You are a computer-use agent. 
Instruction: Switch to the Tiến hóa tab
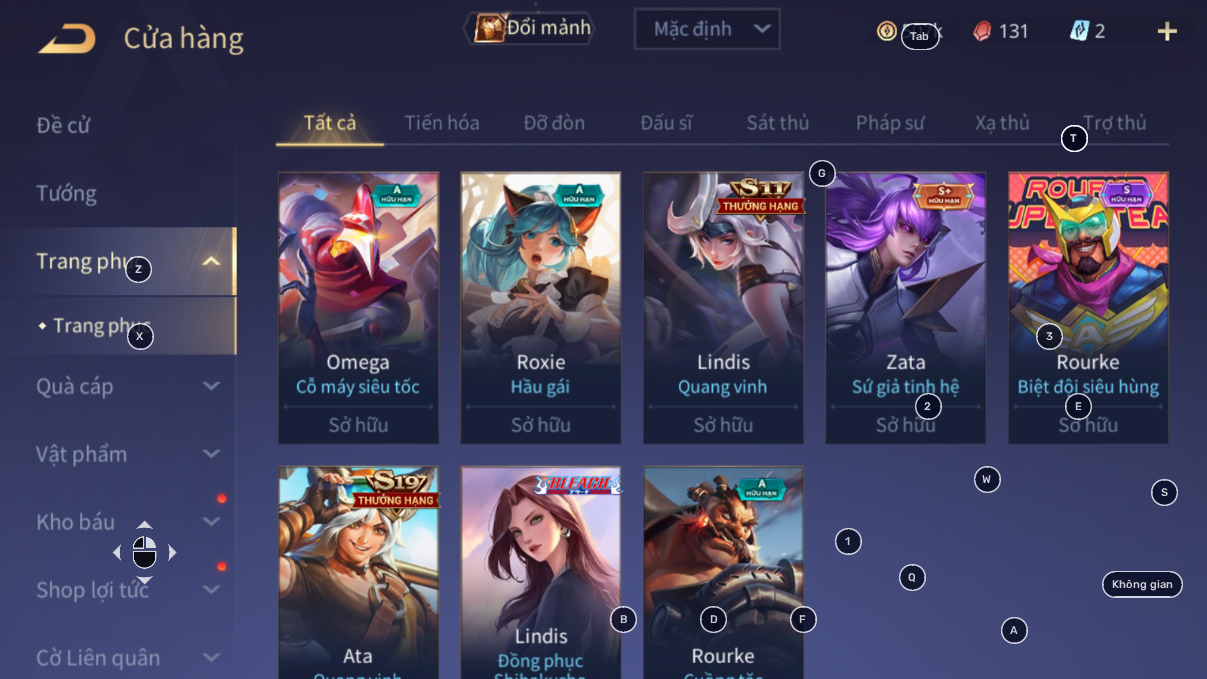click(x=442, y=123)
